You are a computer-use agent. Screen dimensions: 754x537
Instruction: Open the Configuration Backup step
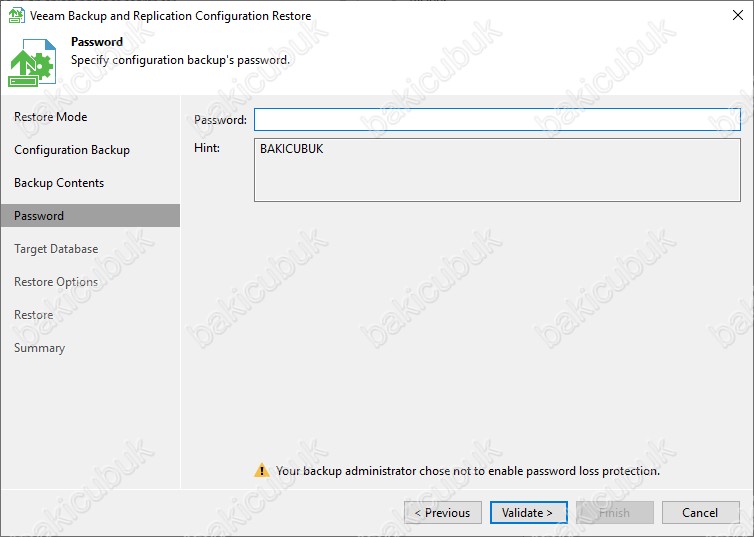72,150
